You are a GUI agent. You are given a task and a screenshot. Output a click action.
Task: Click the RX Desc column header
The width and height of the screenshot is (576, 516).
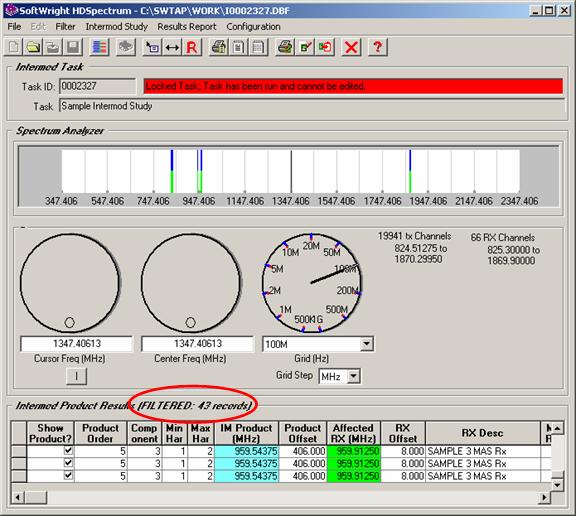point(483,433)
